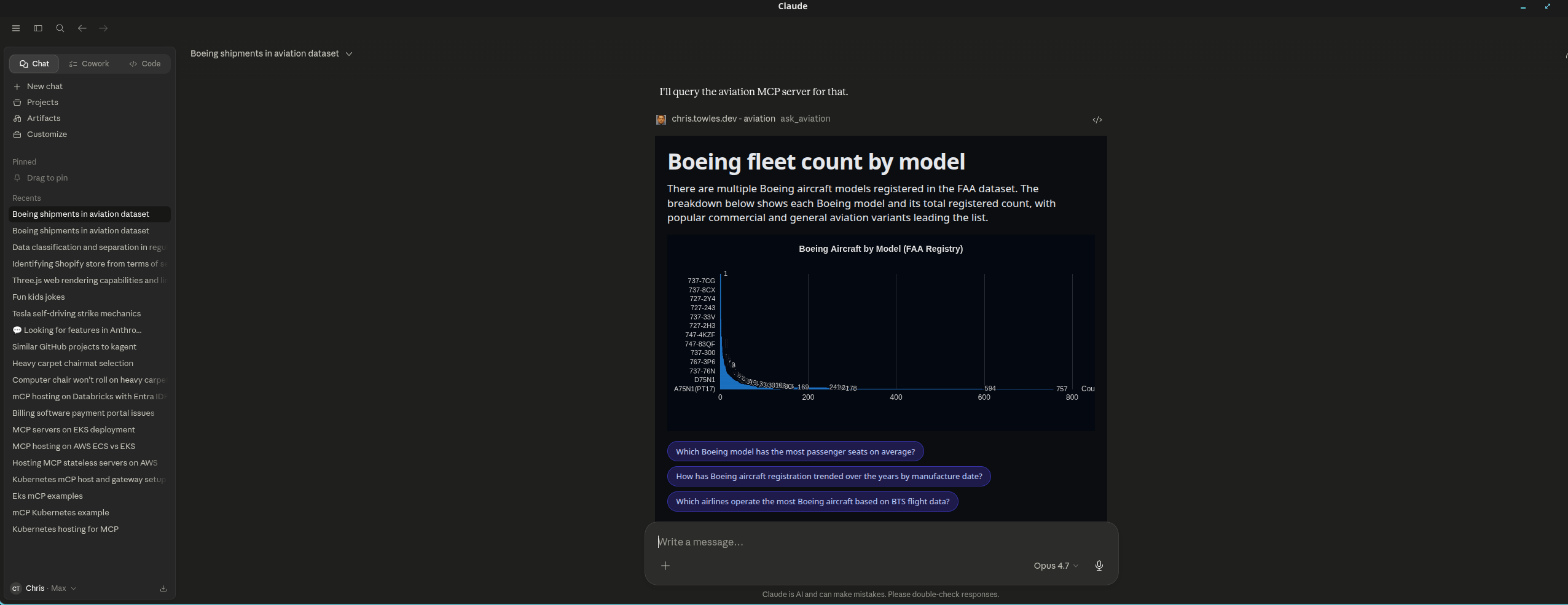Open chat 'Billing software payment portal issues'
Viewport: 1568px width, 605px height.
pos(90,413)
